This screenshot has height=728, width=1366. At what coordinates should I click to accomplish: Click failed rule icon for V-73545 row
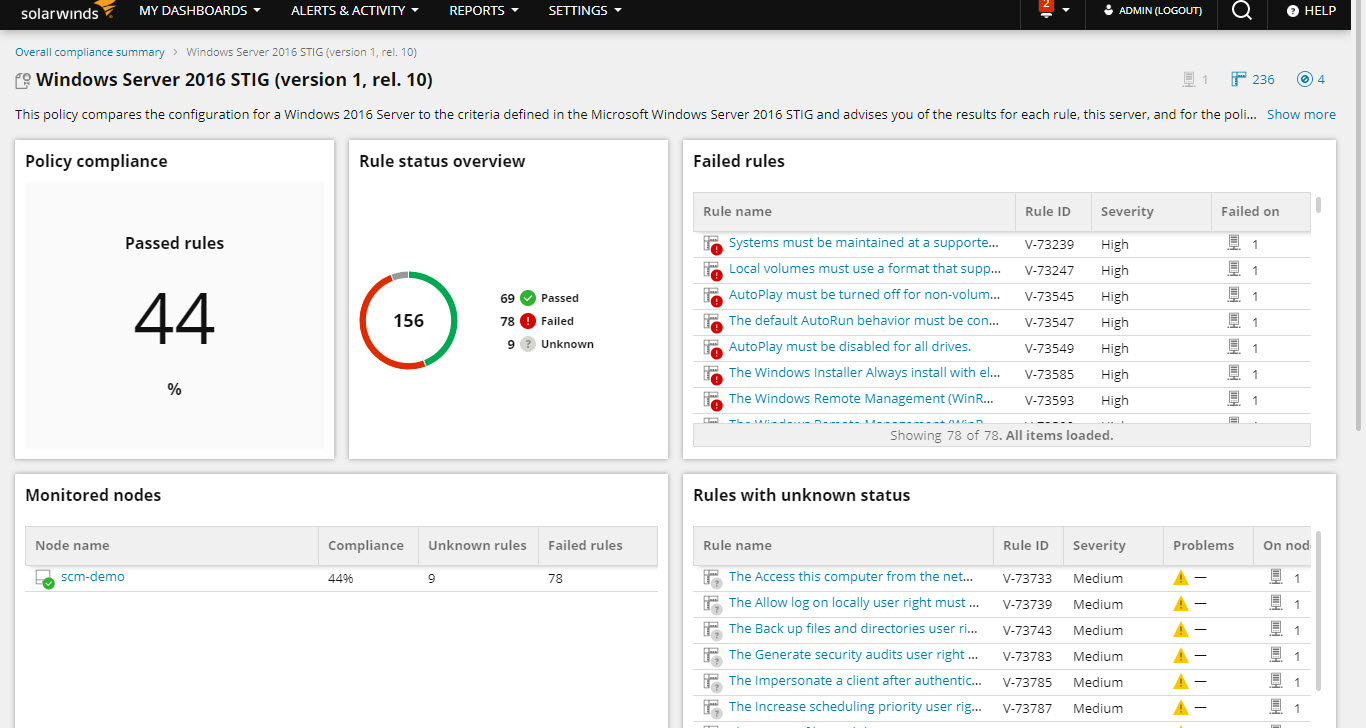click(x=712, y=297)
